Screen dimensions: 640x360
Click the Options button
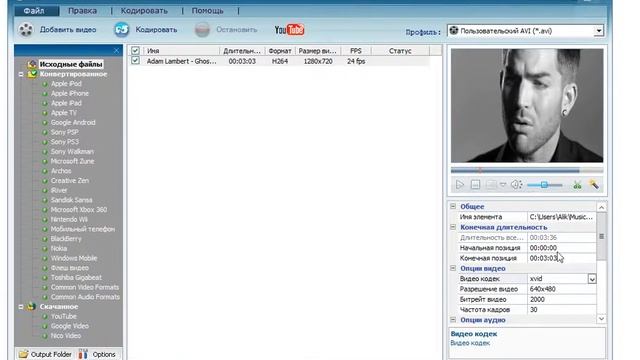[98, 354]
